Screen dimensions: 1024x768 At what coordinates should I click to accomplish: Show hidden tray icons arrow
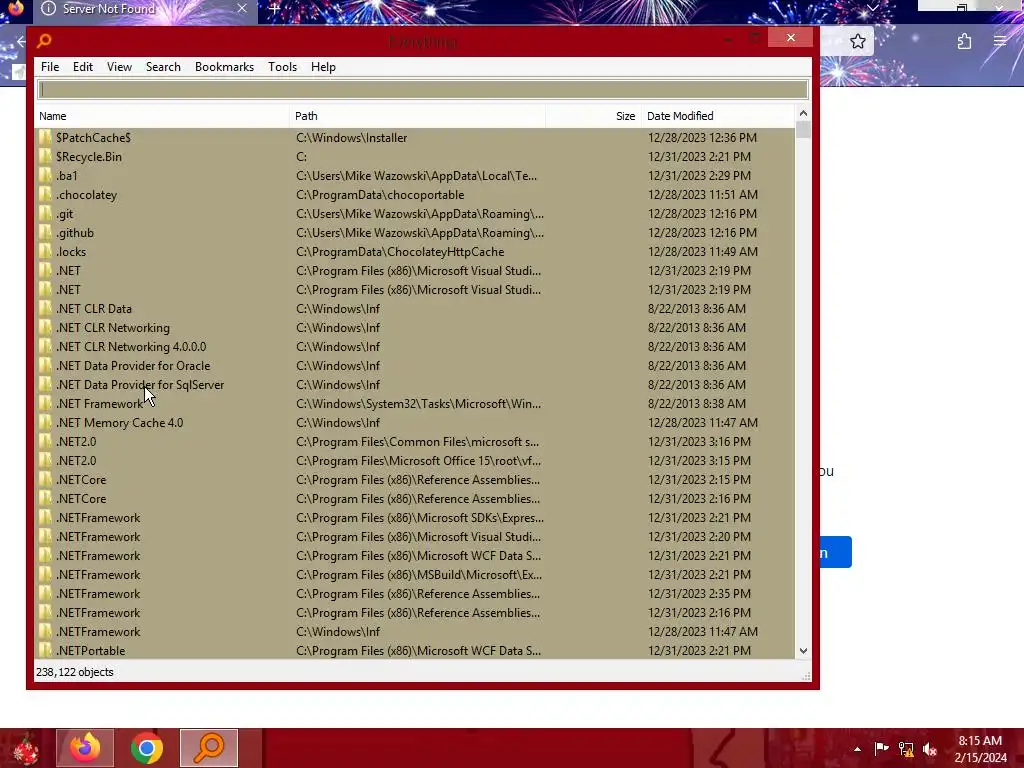857,749
